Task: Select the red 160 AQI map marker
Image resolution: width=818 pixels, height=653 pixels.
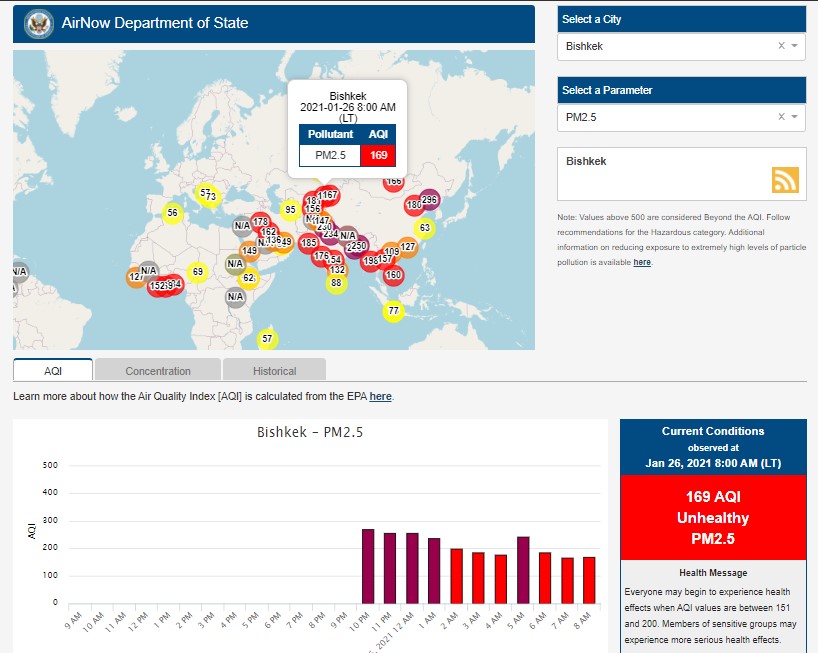Action: [x=393, y=275]
